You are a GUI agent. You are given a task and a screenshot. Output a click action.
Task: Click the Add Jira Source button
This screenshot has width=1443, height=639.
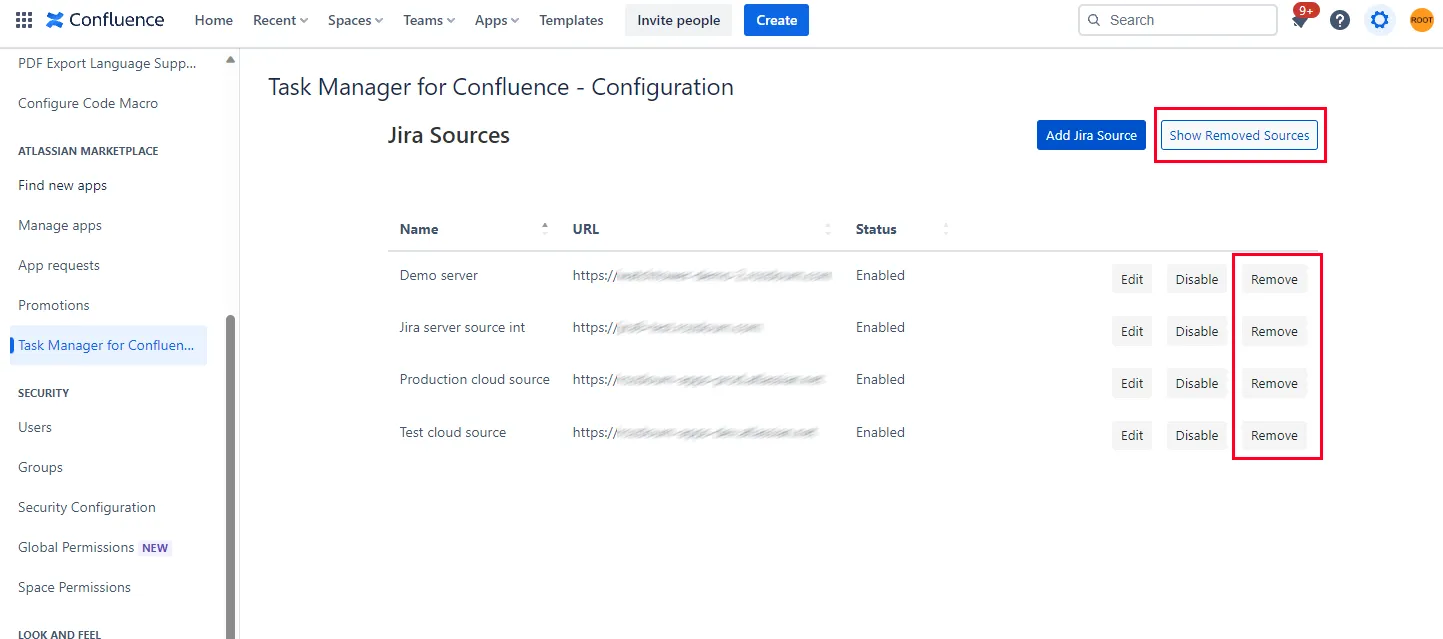point(1091,135)
